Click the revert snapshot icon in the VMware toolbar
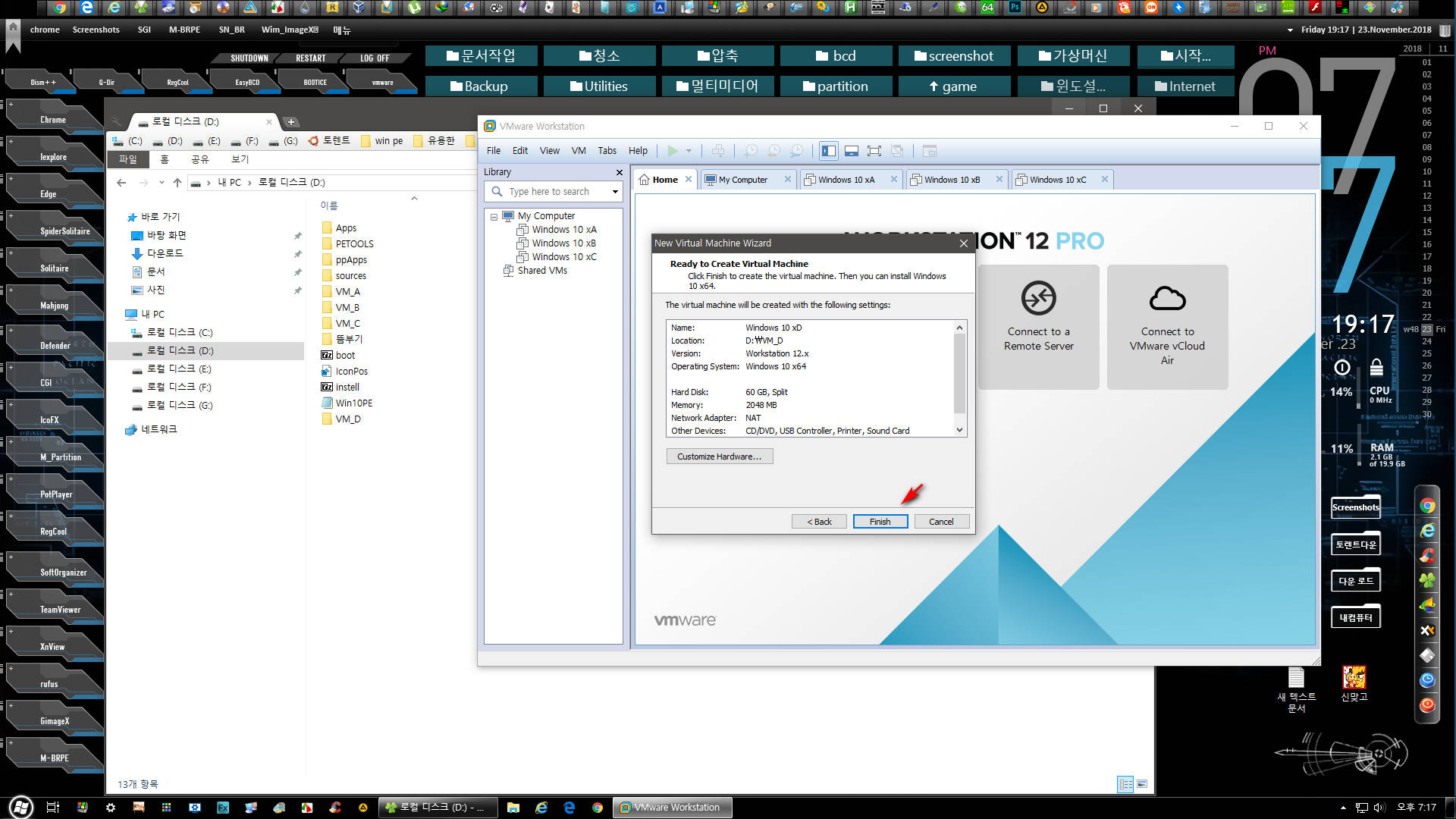 click(x=773, y=151)
